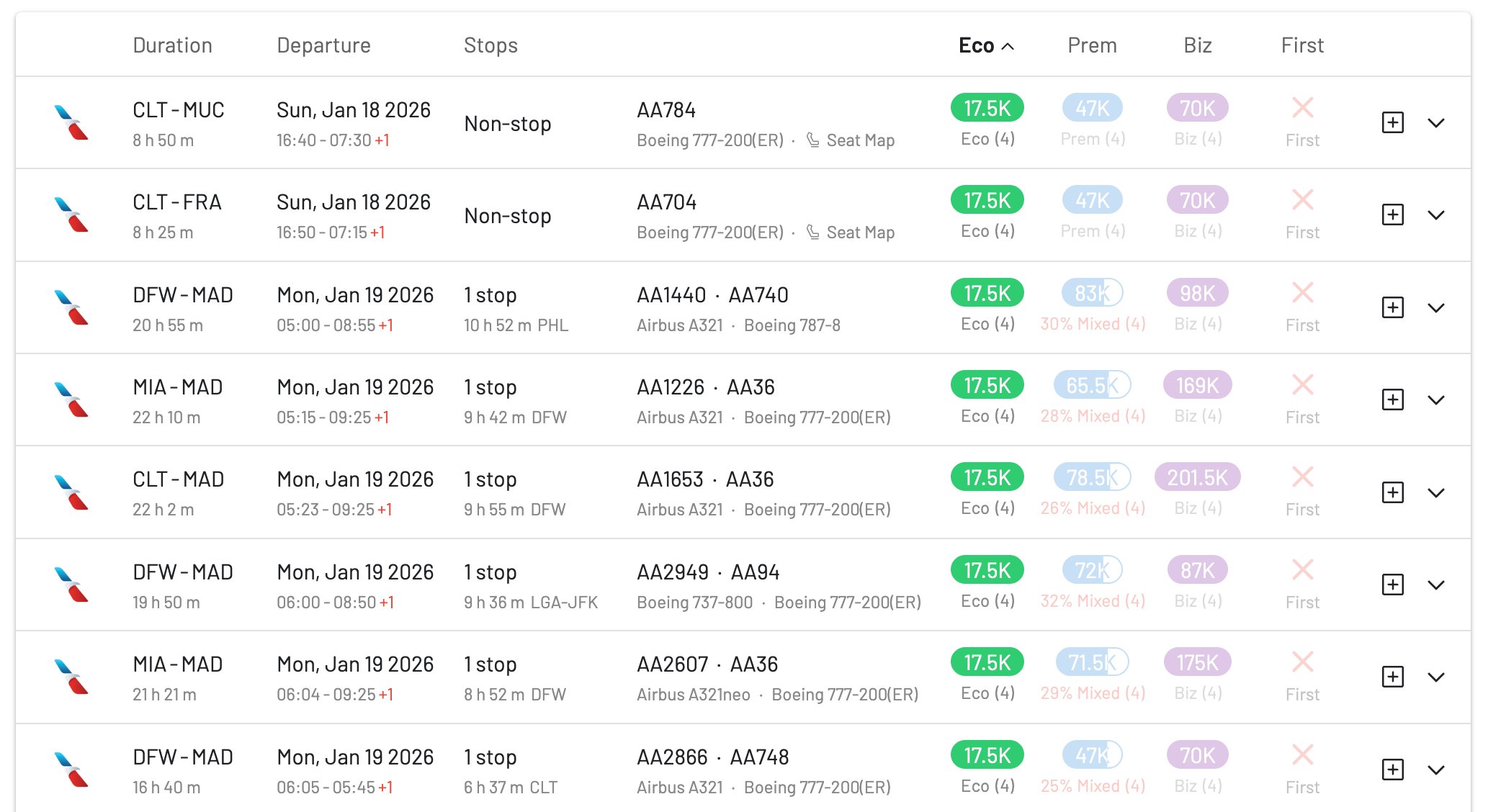This screenshot has width=1501, height=812.
Task: Click the plus icon on the MIA-MAD AA2607 row
Action: click(x=1393, y=677)
